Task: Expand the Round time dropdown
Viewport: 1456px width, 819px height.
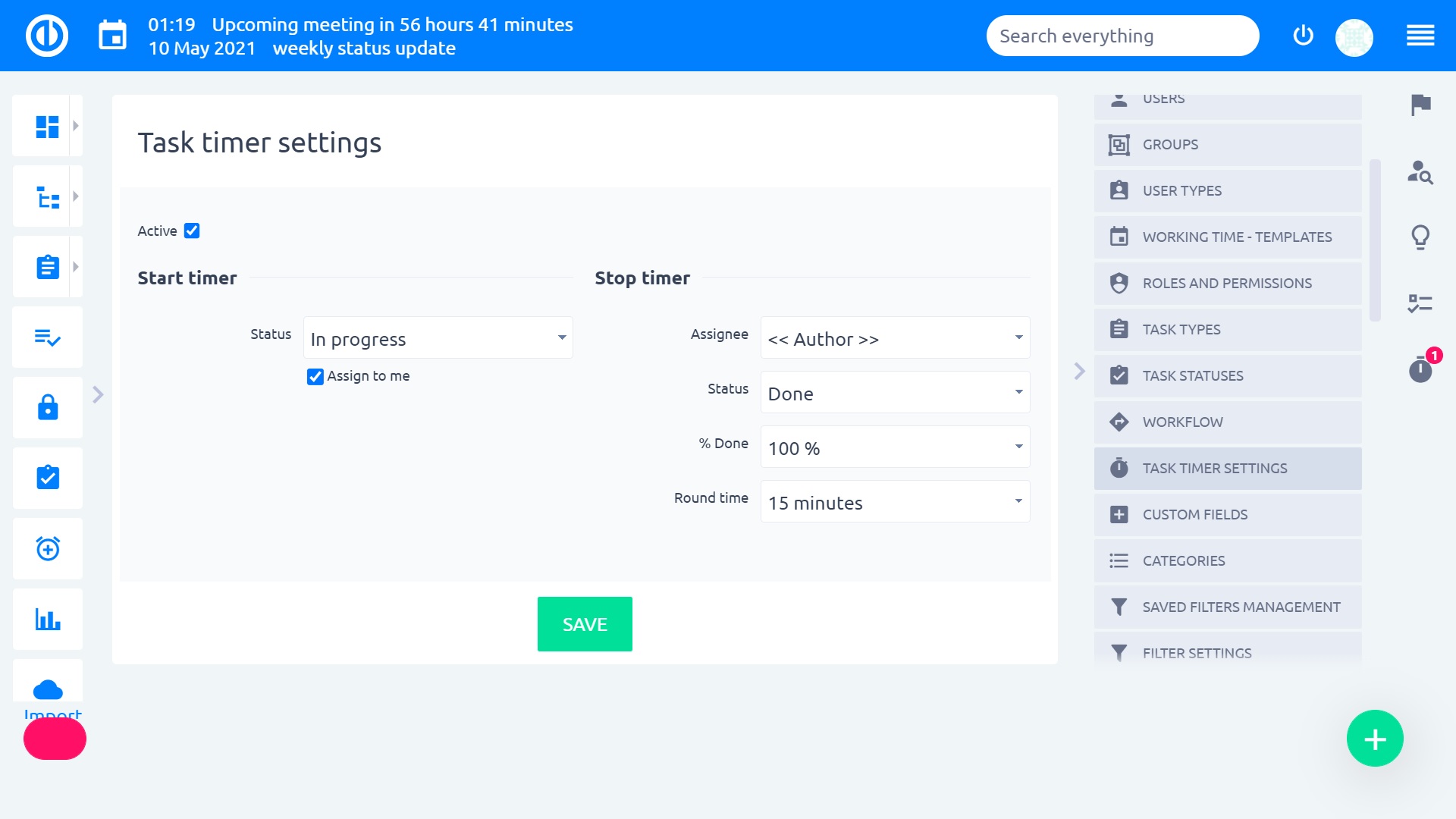Action: pyautogui.click(x=895, y=502)
